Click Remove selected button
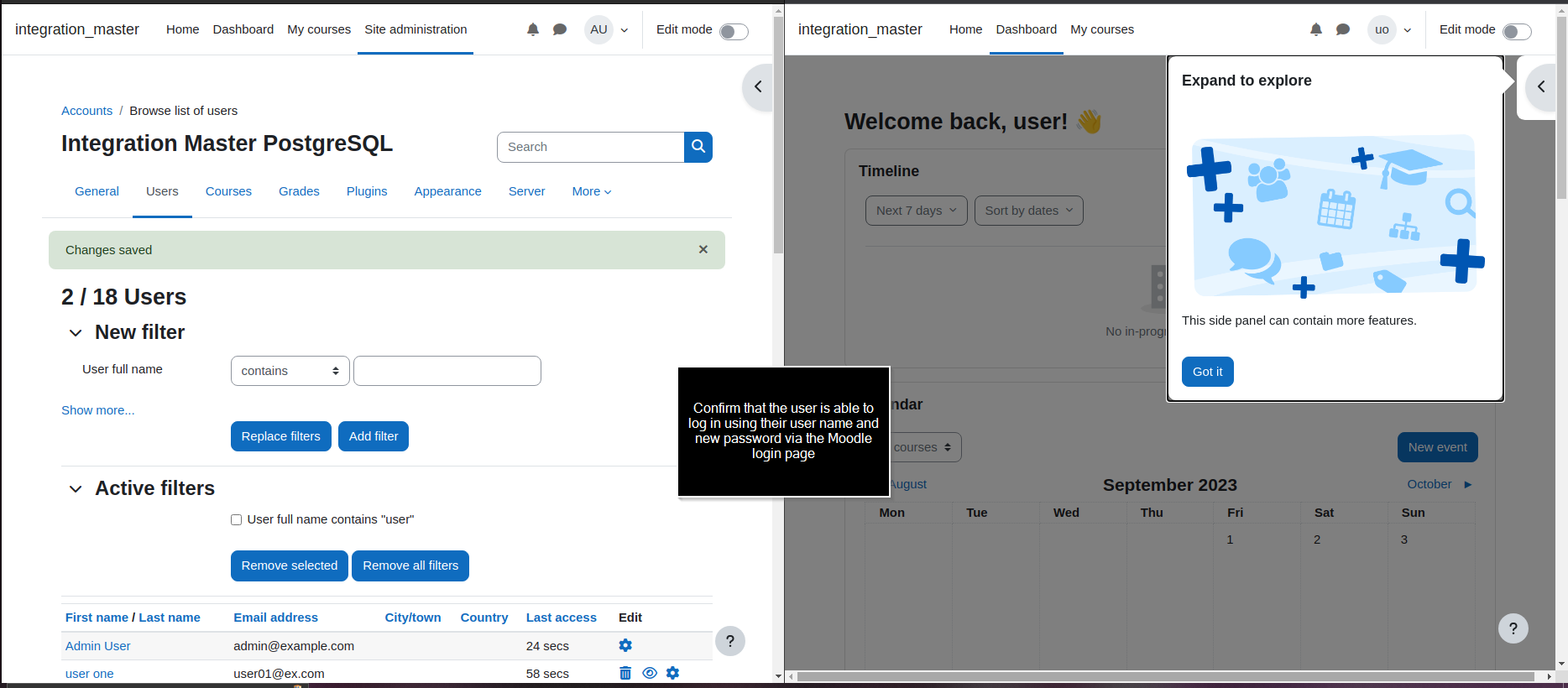The image size is (1568, 688). point(290,566)
